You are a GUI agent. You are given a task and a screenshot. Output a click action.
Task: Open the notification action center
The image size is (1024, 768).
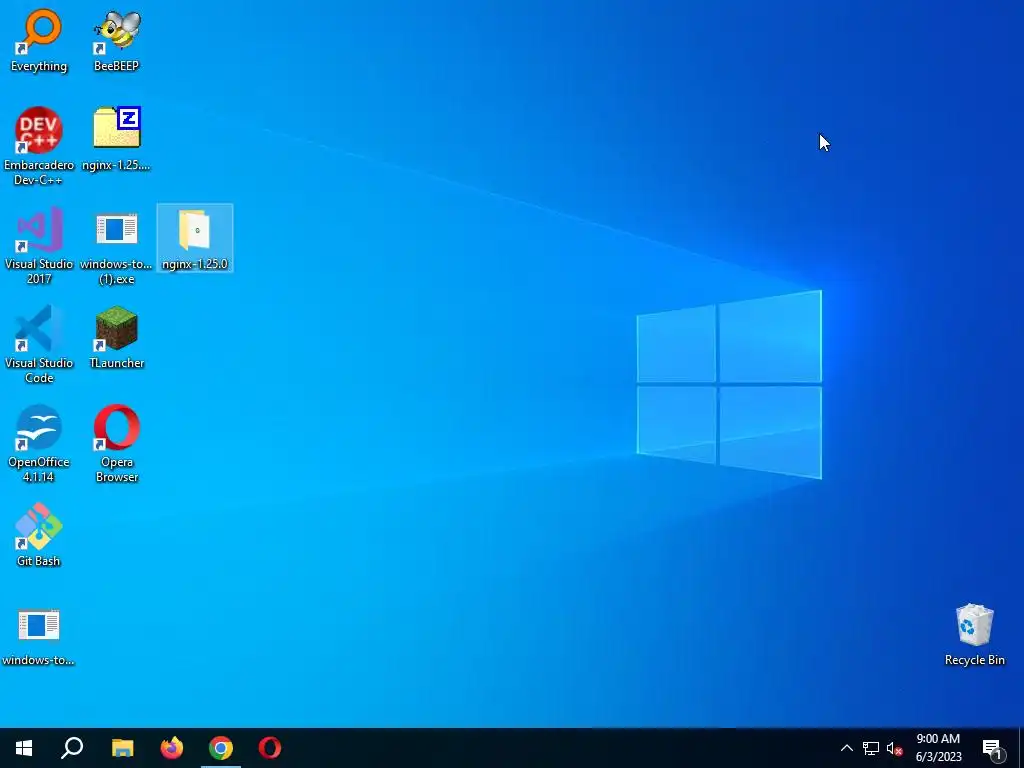tap(992, 749)
